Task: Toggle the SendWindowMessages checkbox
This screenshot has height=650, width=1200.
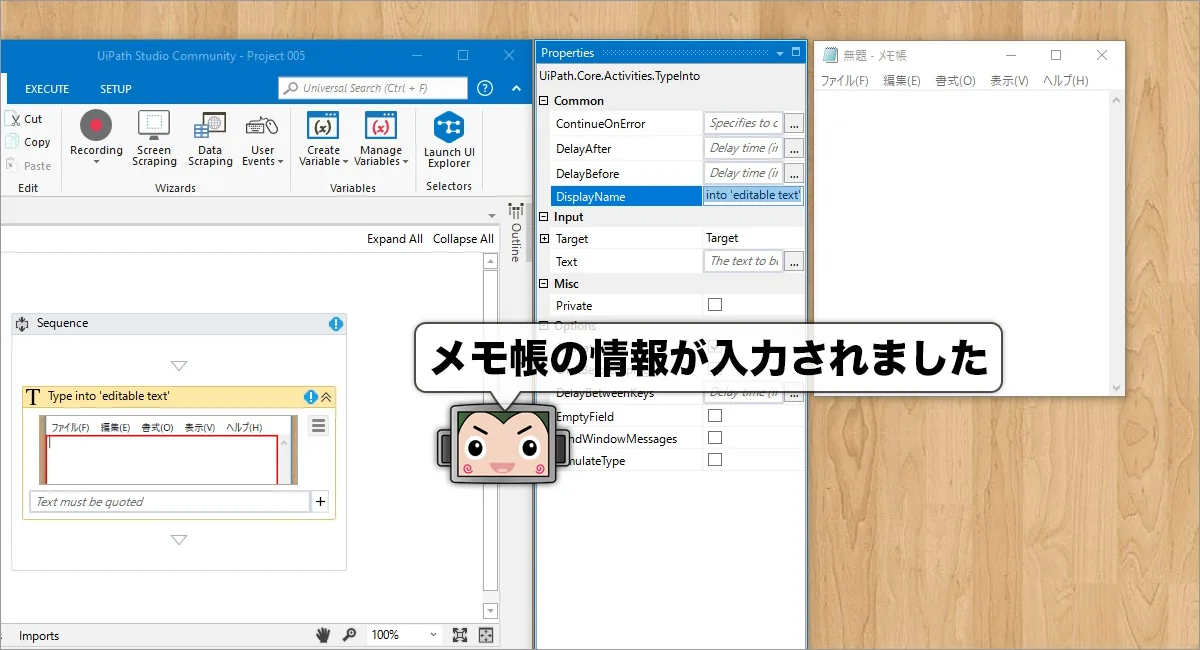Action: tap(715, 438)
